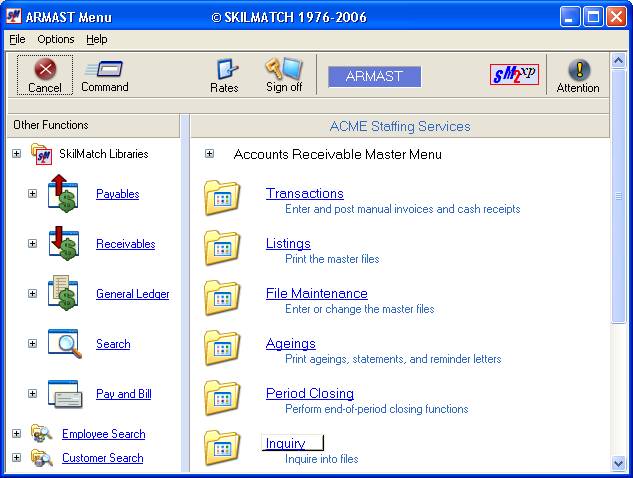Click the General Ledger document icon
The width and height of the screenshot is (633, 478).
[x=63, y=293]
